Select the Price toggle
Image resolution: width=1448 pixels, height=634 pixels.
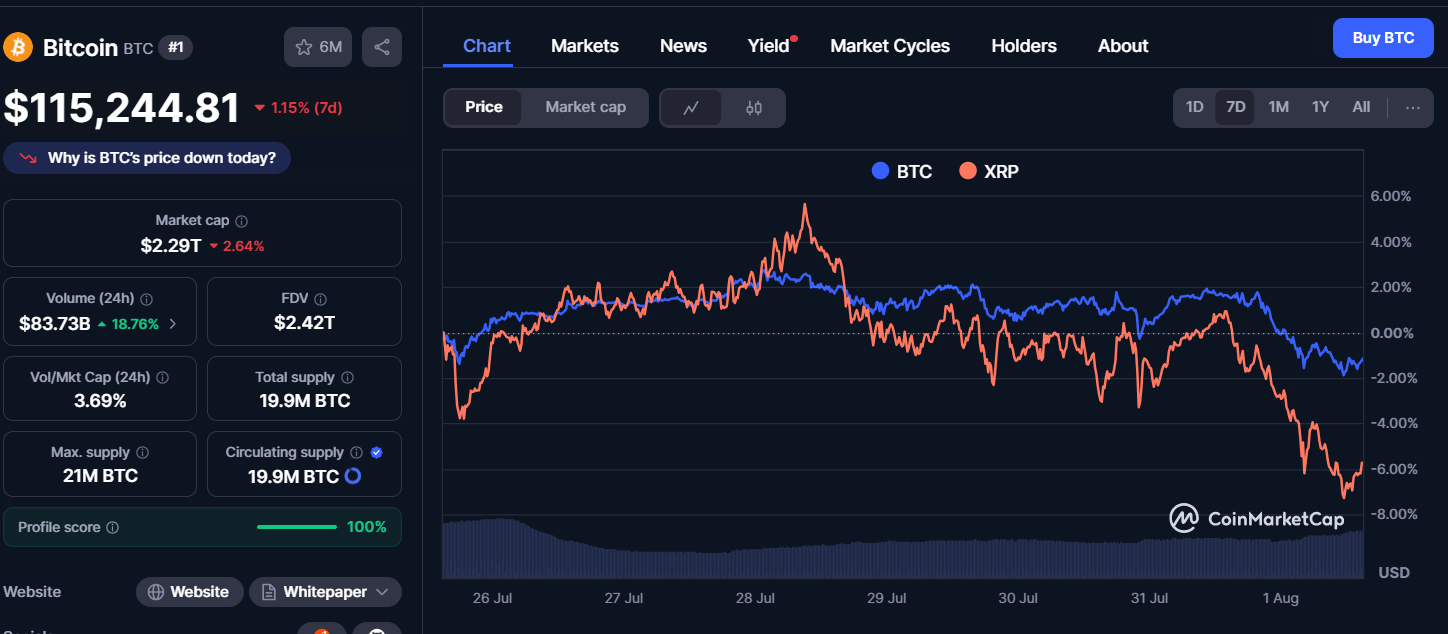click(484, 108)
